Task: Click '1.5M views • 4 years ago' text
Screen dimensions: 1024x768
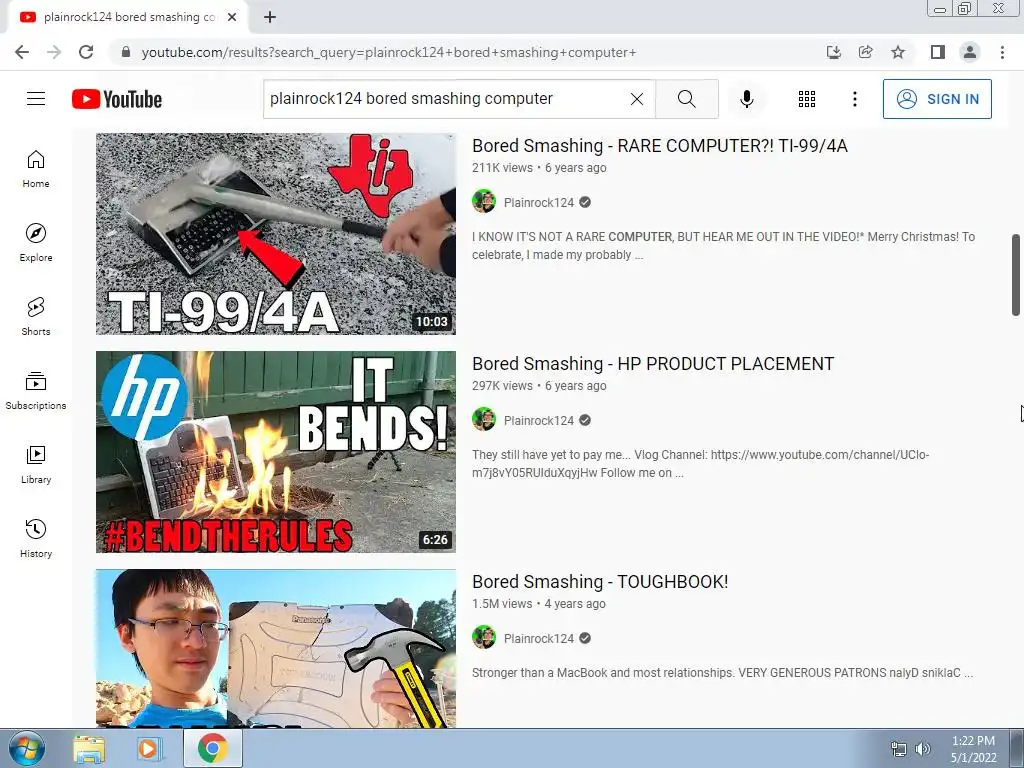Action: point(539,604)
